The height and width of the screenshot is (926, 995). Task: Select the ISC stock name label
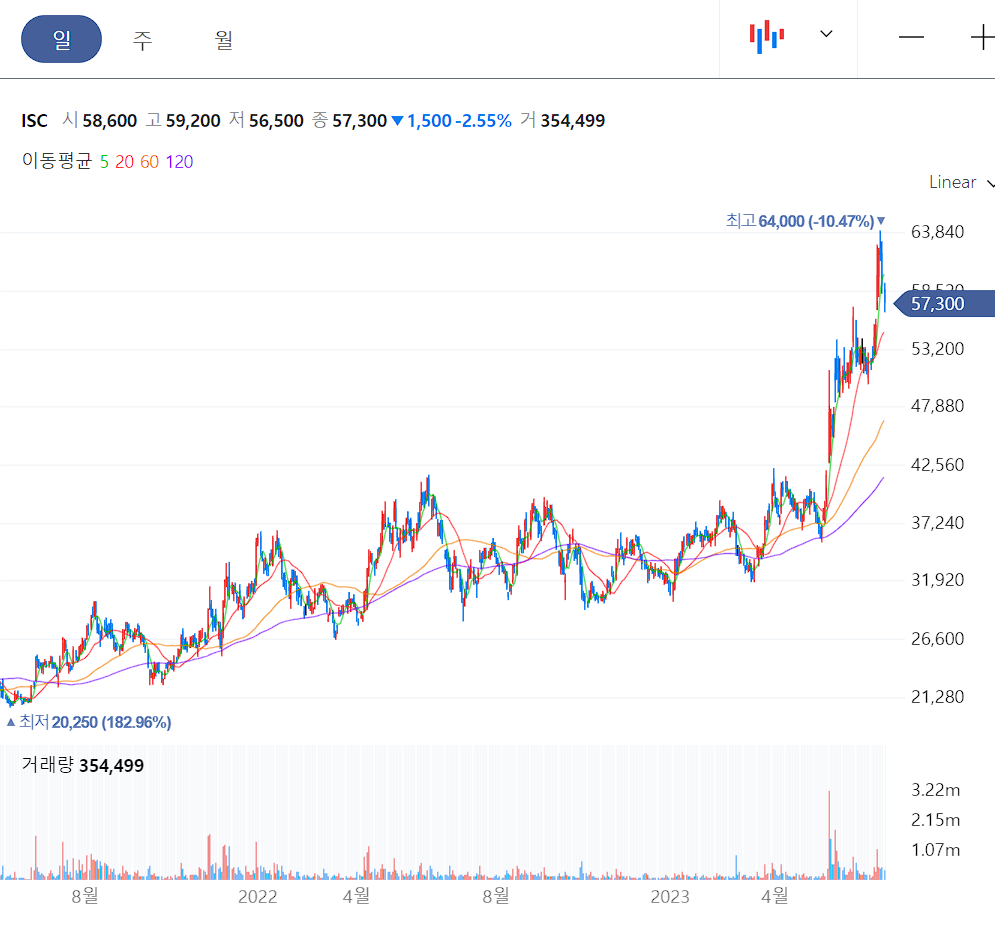[x=35, y=120]
